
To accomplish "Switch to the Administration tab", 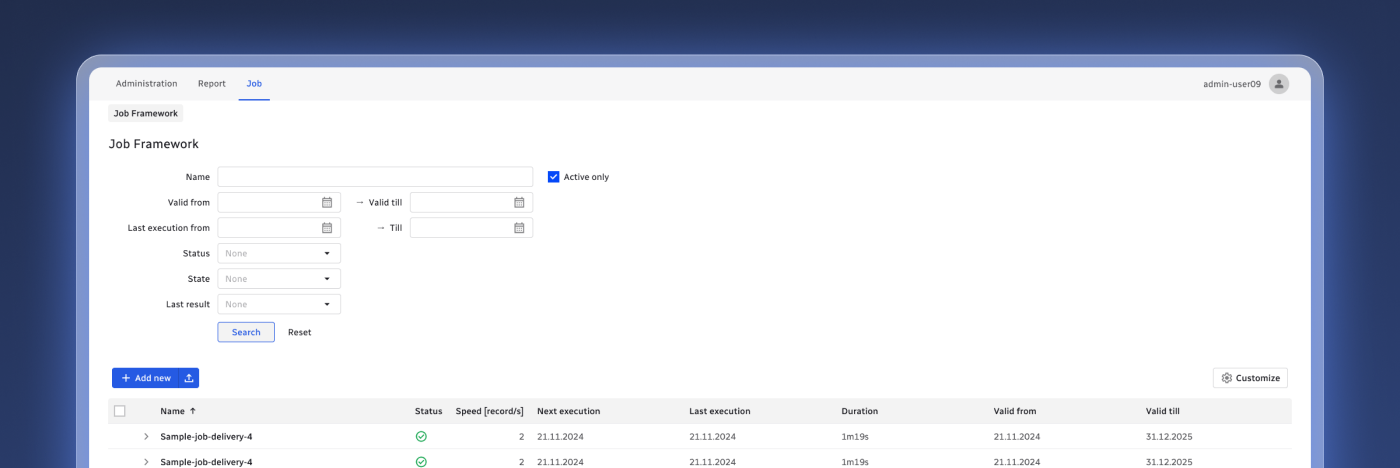I will pos(146,84).
